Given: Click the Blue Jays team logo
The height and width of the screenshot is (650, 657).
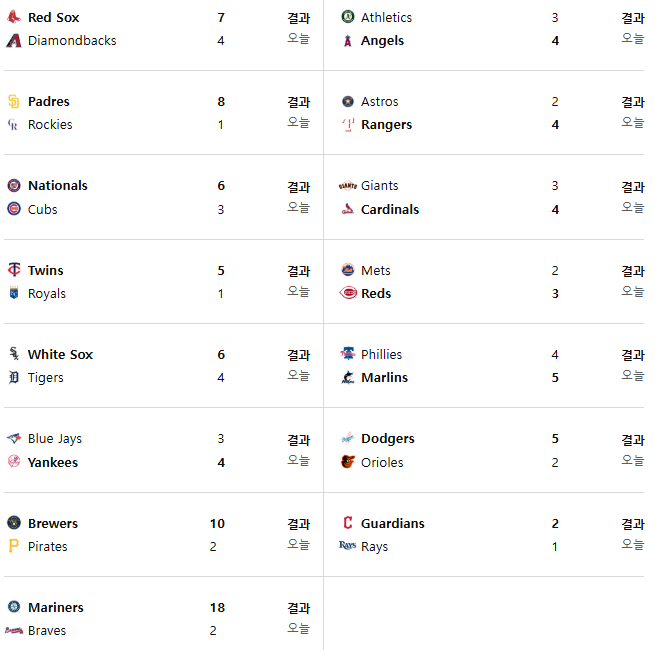Looking at the screenshot, I should point(14,438).
